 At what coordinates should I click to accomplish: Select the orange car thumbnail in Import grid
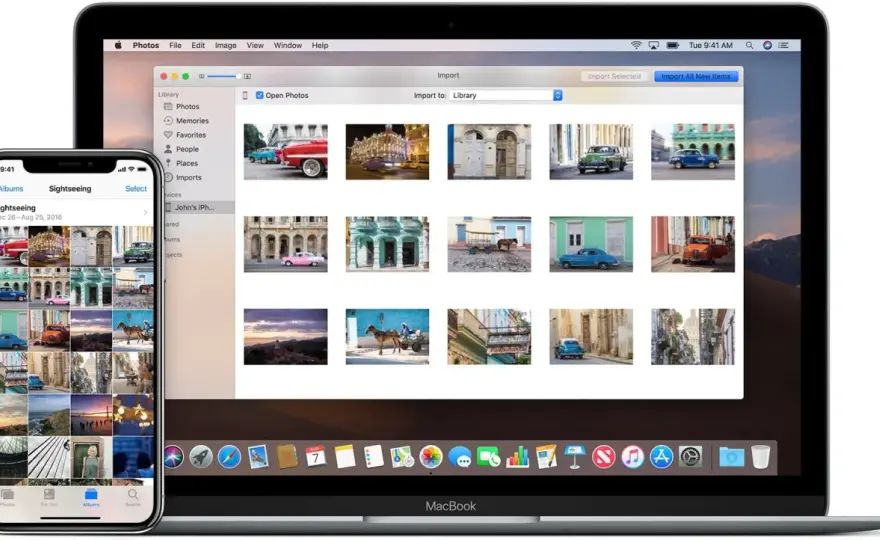click(x=693, y=244)
